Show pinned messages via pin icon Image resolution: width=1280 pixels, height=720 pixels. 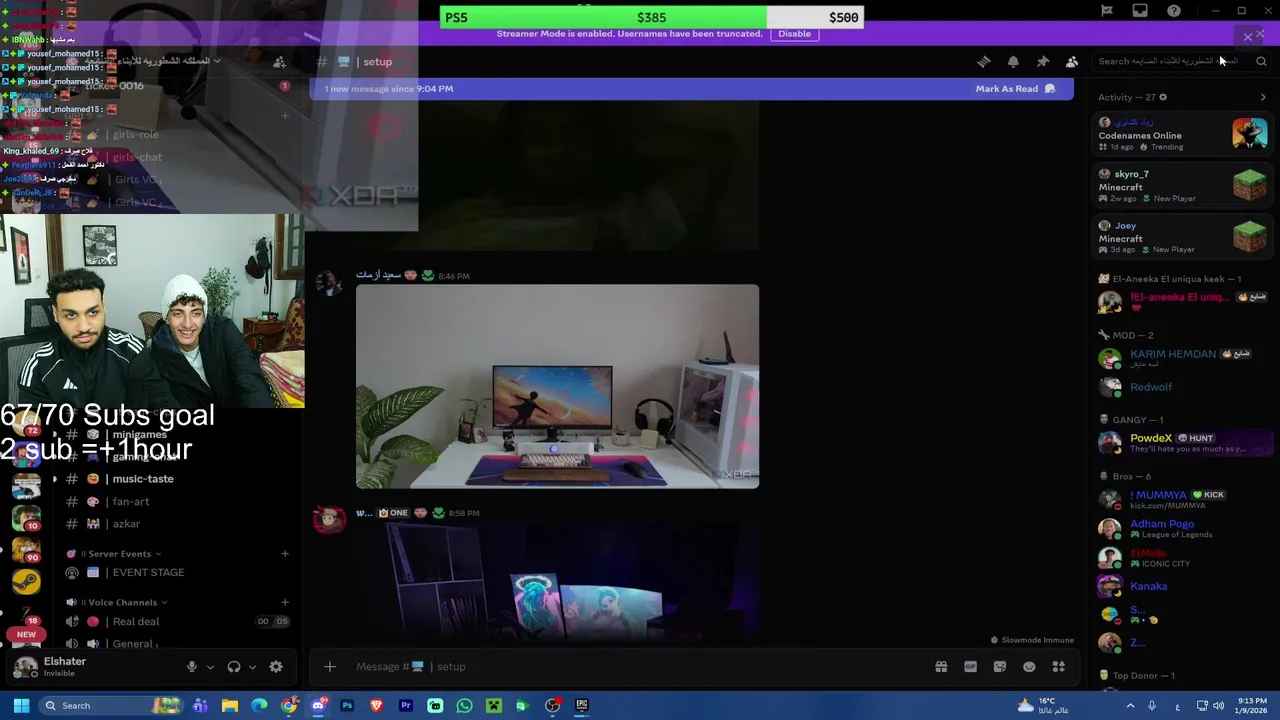1043,62
